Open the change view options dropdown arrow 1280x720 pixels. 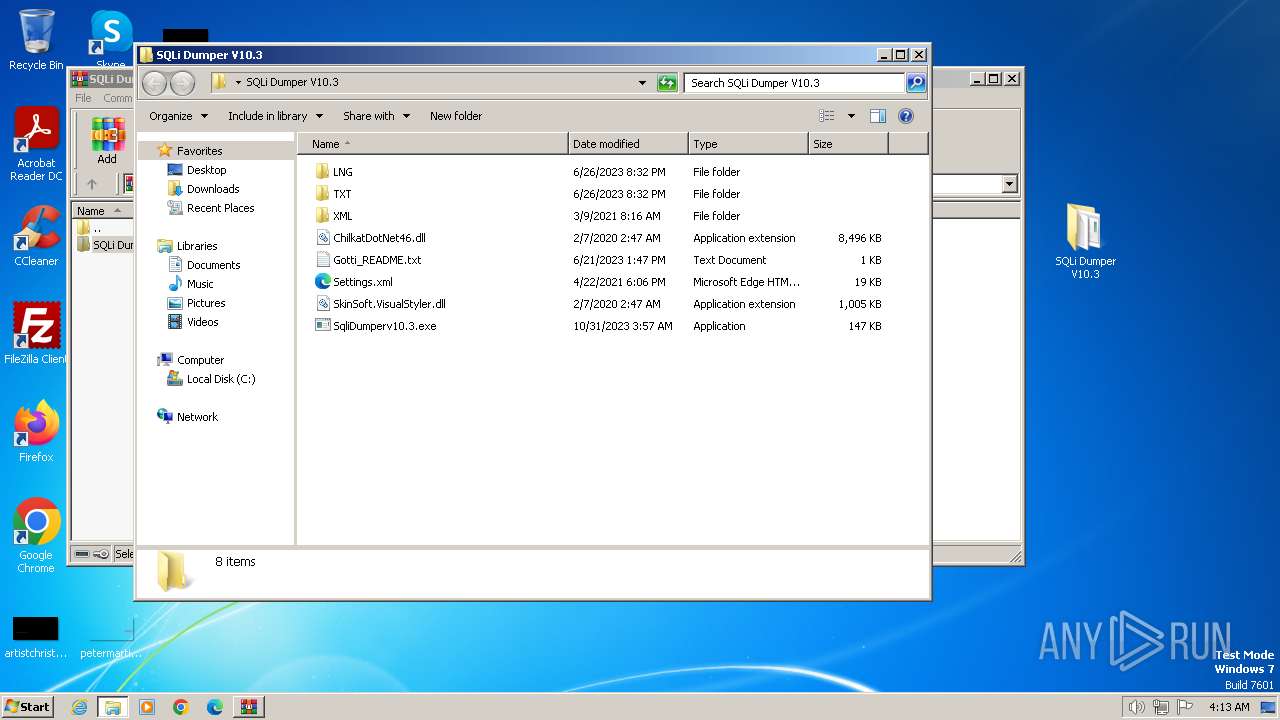851,116
